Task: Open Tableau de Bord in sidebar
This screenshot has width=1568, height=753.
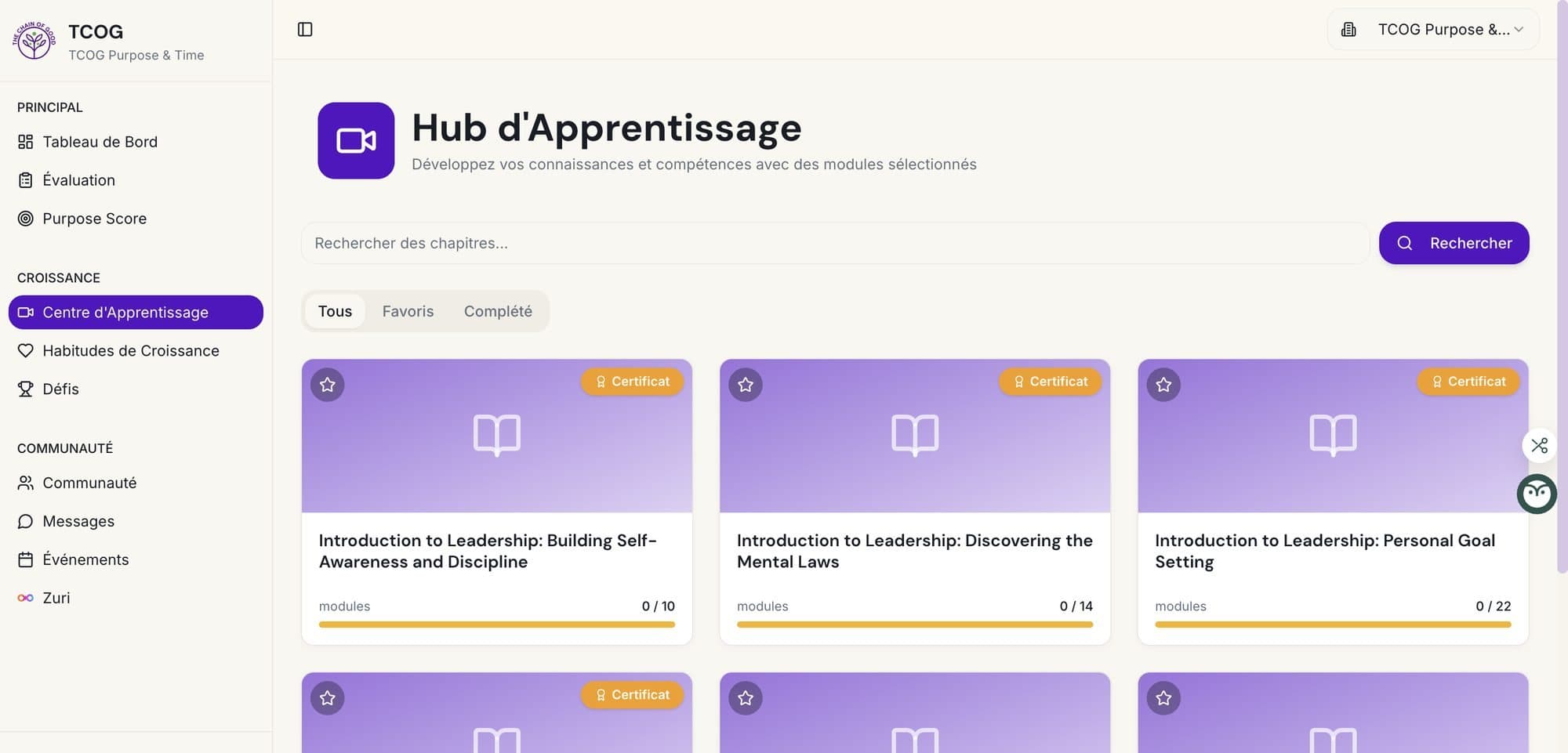Action: coord(136,142)
